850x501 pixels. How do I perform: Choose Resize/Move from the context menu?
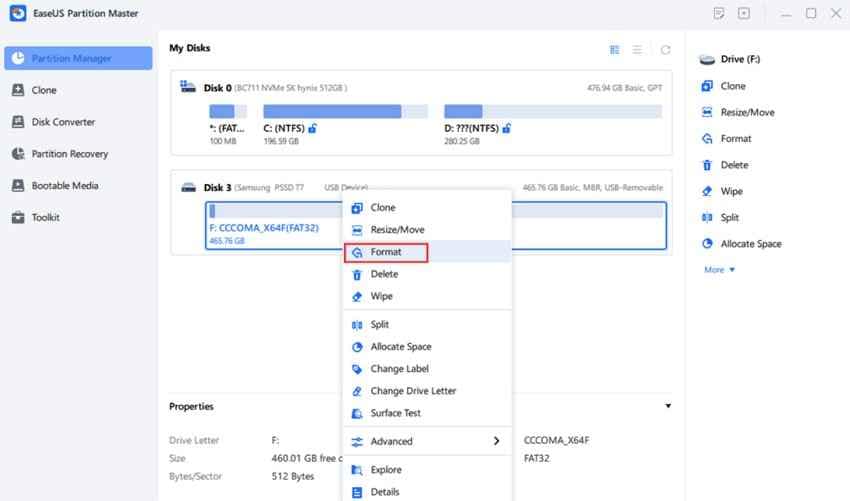[427, 230]
